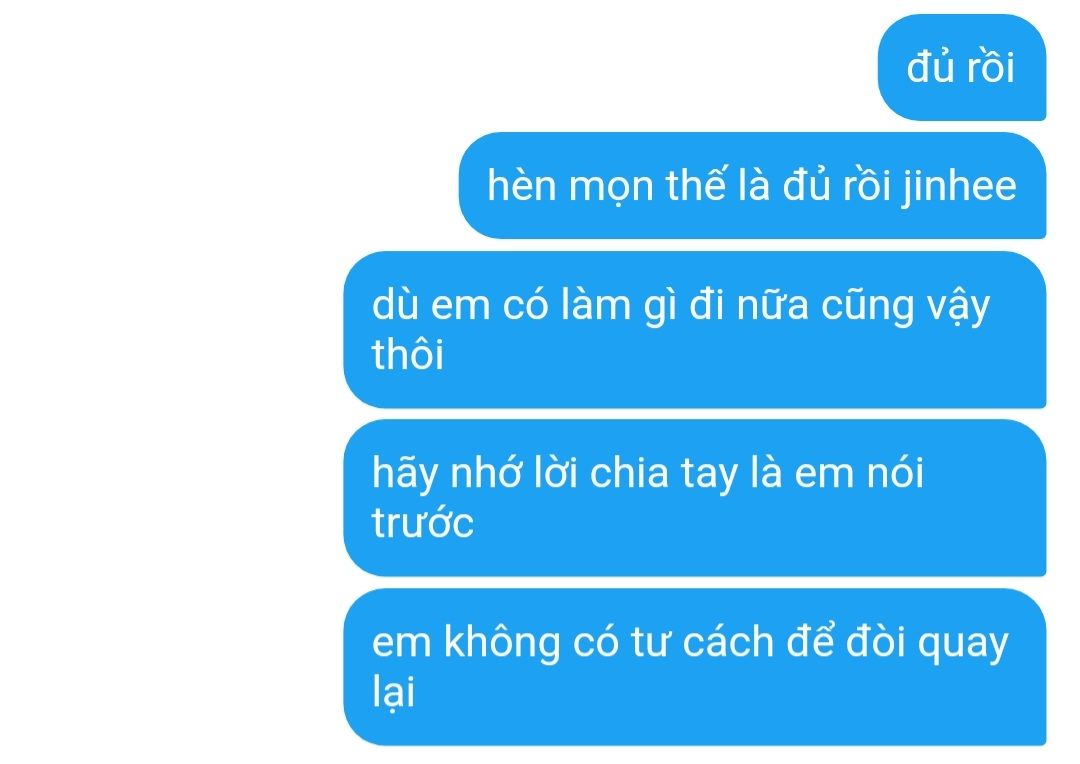Select the word "không" in last message
Screen dimensions: 1080x764
(502, 643)
